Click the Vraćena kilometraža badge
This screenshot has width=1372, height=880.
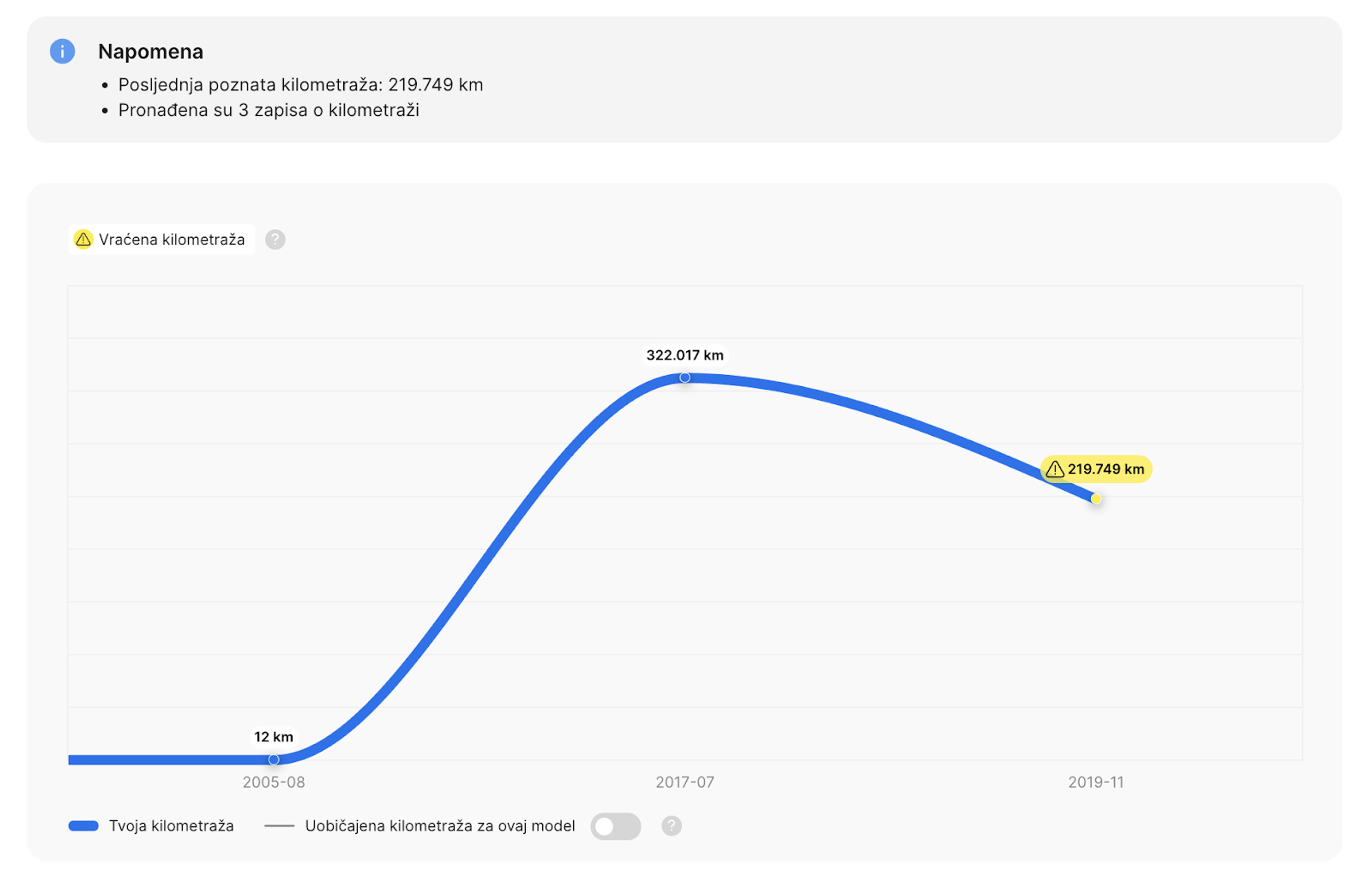[x=161, y=239]
